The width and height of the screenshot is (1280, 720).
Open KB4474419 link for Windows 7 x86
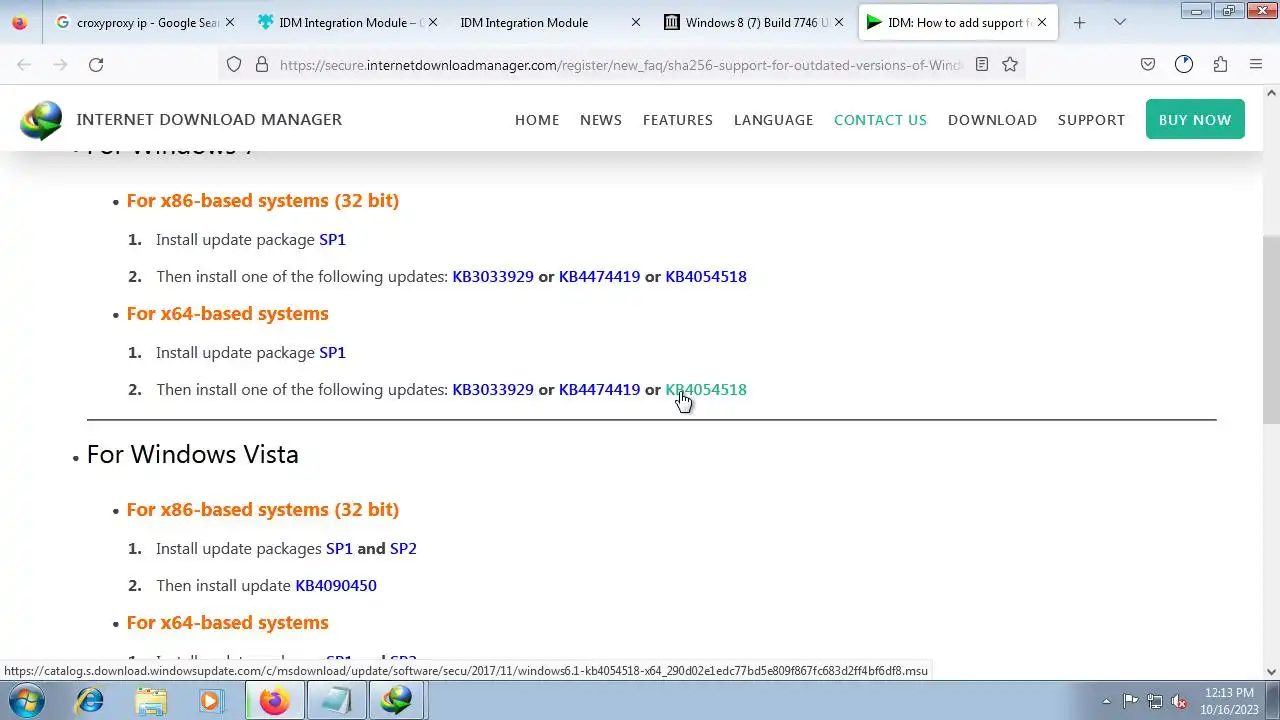tap(599, 276)
